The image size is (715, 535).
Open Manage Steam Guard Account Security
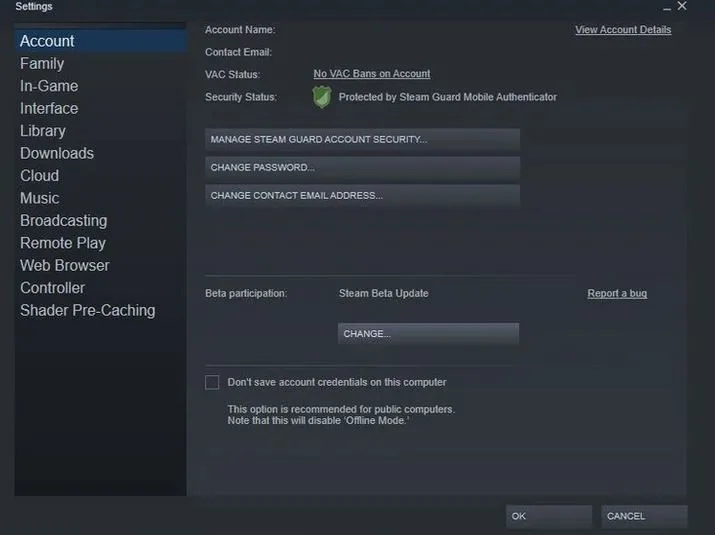click(x=363, y=140)
